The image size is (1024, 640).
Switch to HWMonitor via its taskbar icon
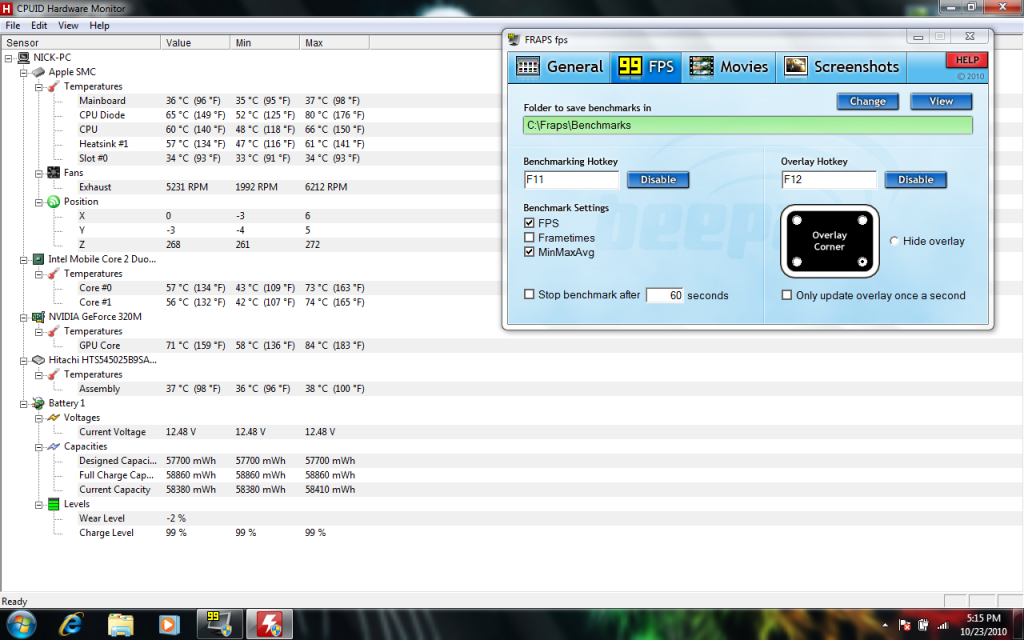click(x=269, y=624)
